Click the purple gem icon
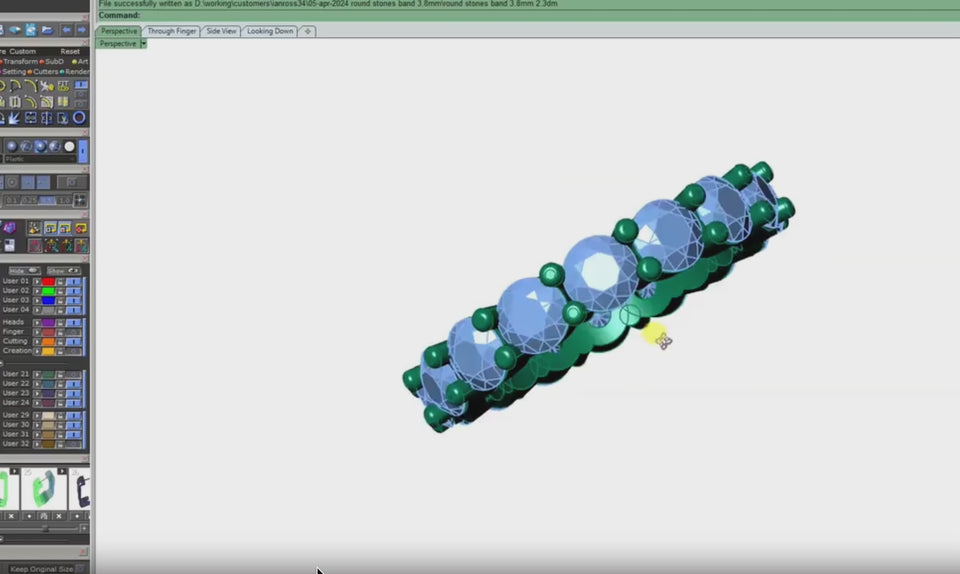Screen dimensions: 960x574 click(x=9, y=228)
